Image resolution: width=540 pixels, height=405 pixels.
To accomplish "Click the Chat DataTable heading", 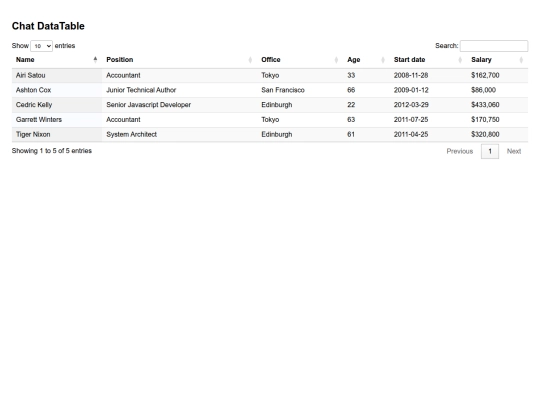I will (48, 26).
